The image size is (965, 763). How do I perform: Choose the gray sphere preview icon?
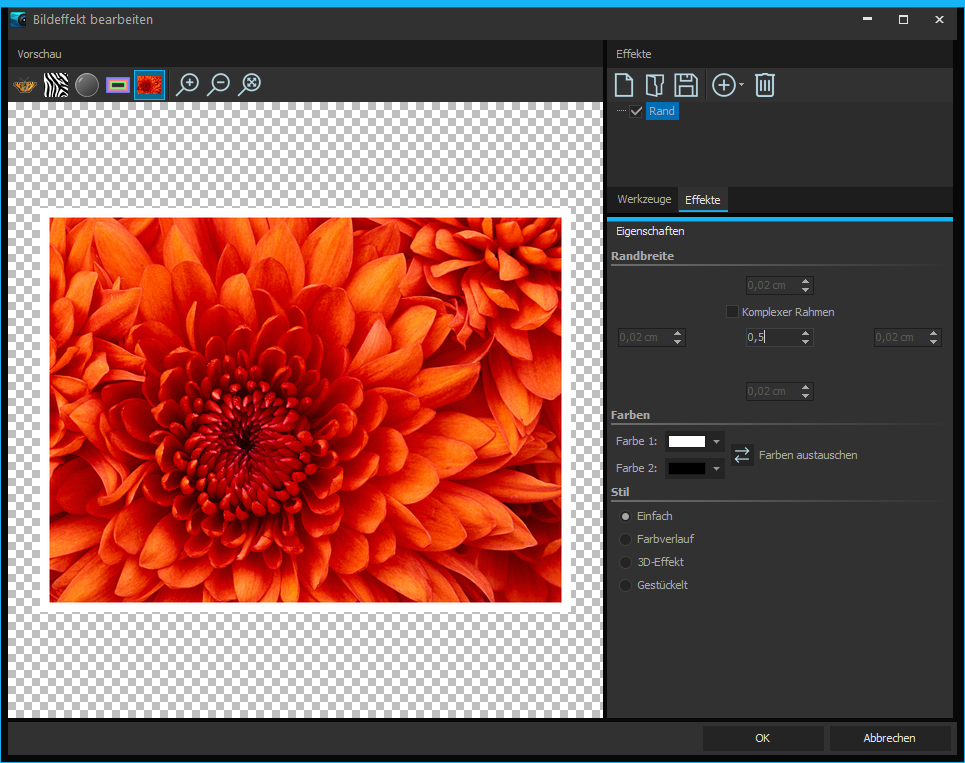tap(87, 86)
